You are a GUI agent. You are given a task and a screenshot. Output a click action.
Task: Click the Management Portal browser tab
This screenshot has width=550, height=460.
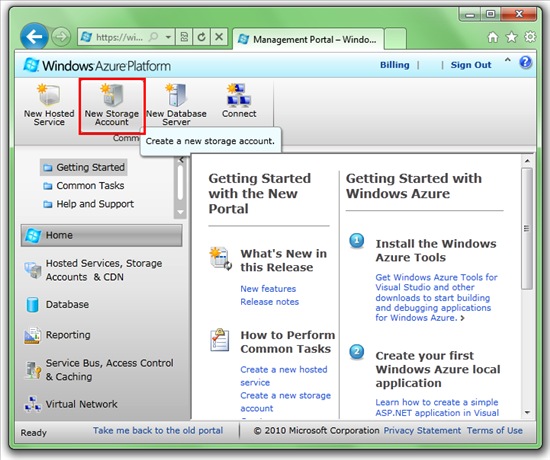308,39
